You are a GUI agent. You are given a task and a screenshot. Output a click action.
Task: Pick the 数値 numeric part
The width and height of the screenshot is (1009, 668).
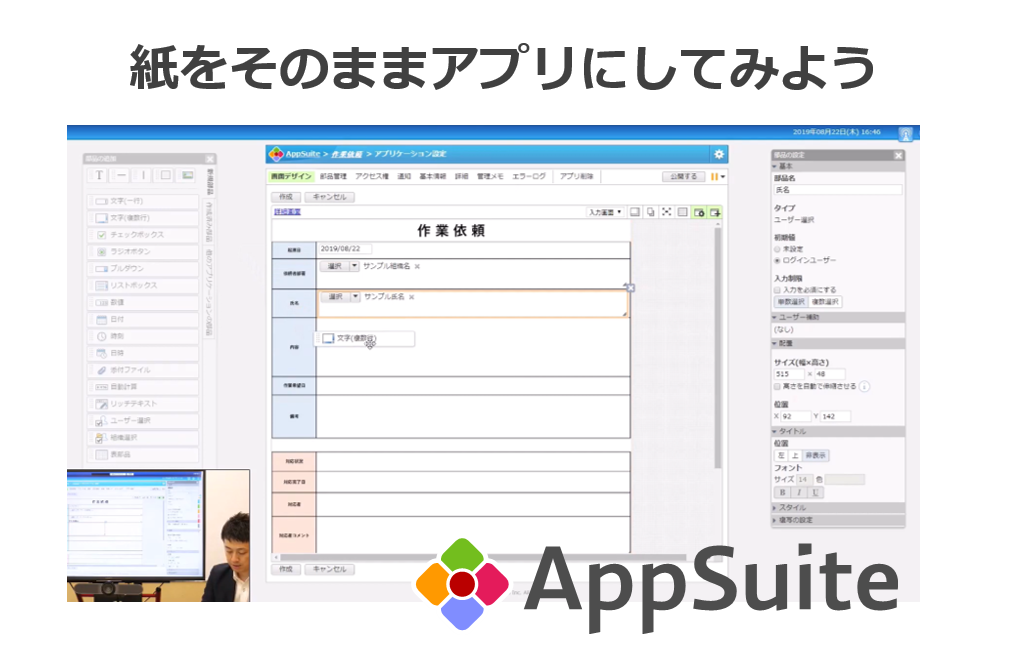click(x=143, y=302)
